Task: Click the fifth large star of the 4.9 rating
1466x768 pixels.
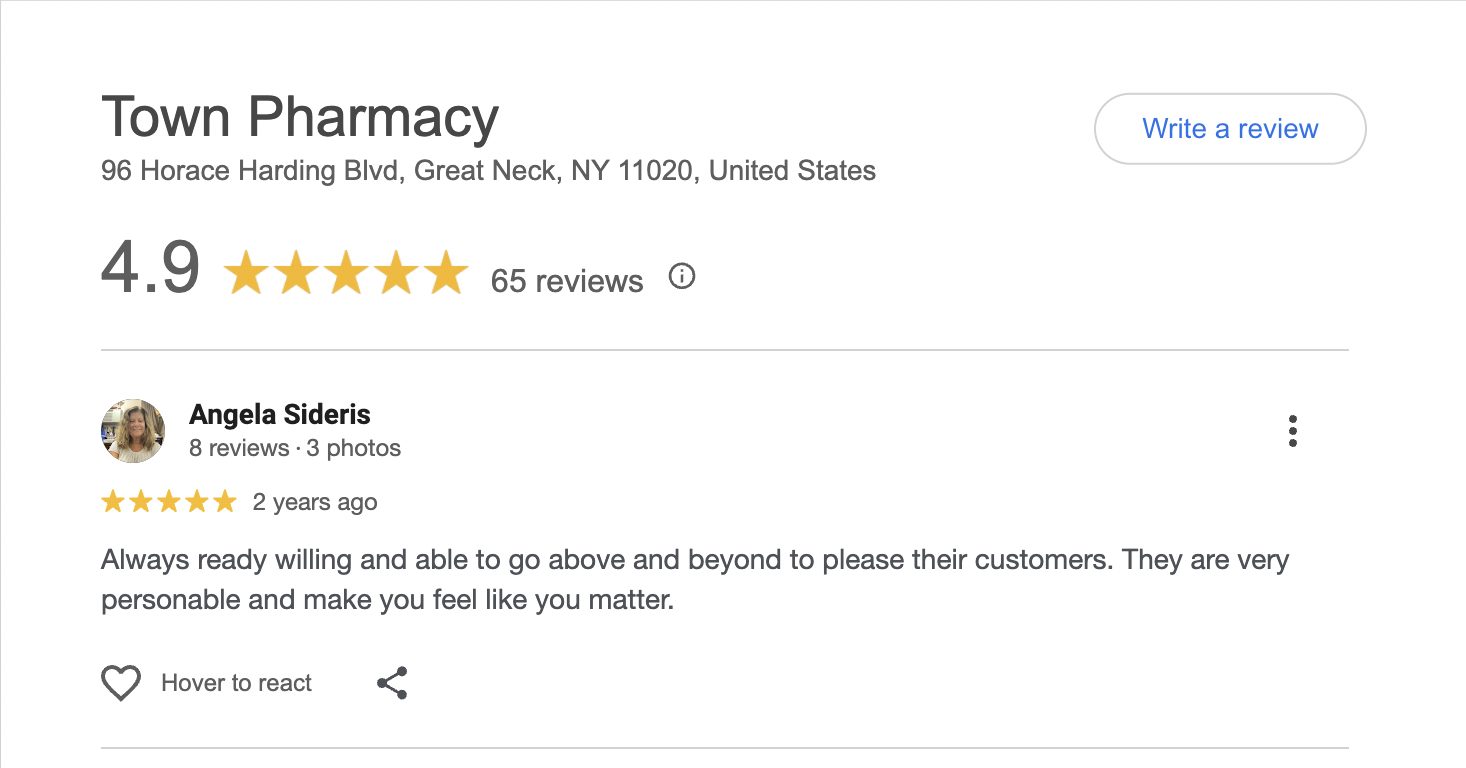Action: (x=445, y=273)
